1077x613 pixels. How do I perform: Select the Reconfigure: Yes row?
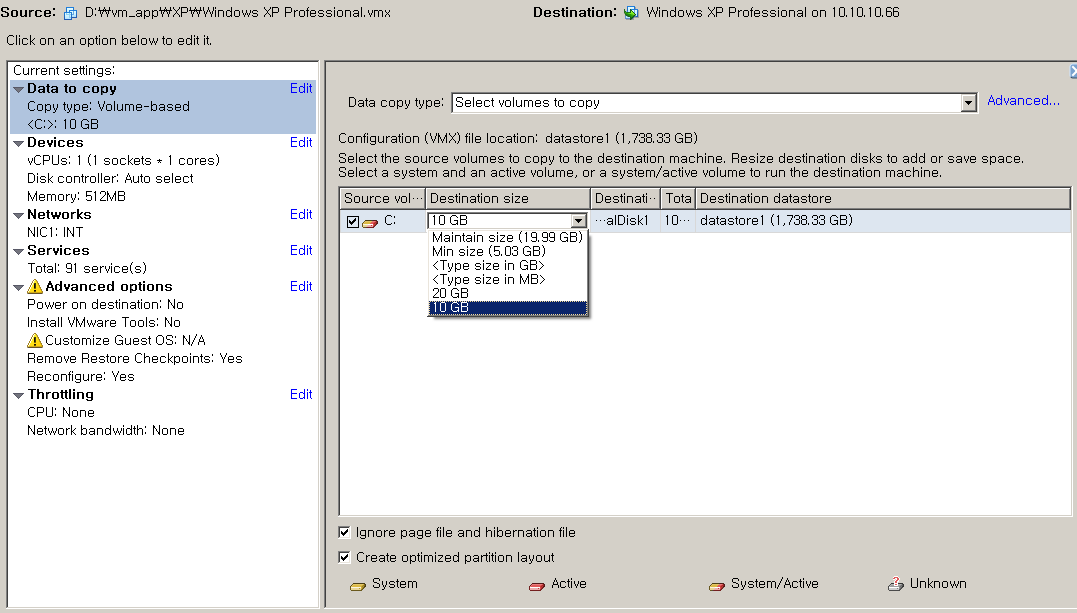coord(80,377)
